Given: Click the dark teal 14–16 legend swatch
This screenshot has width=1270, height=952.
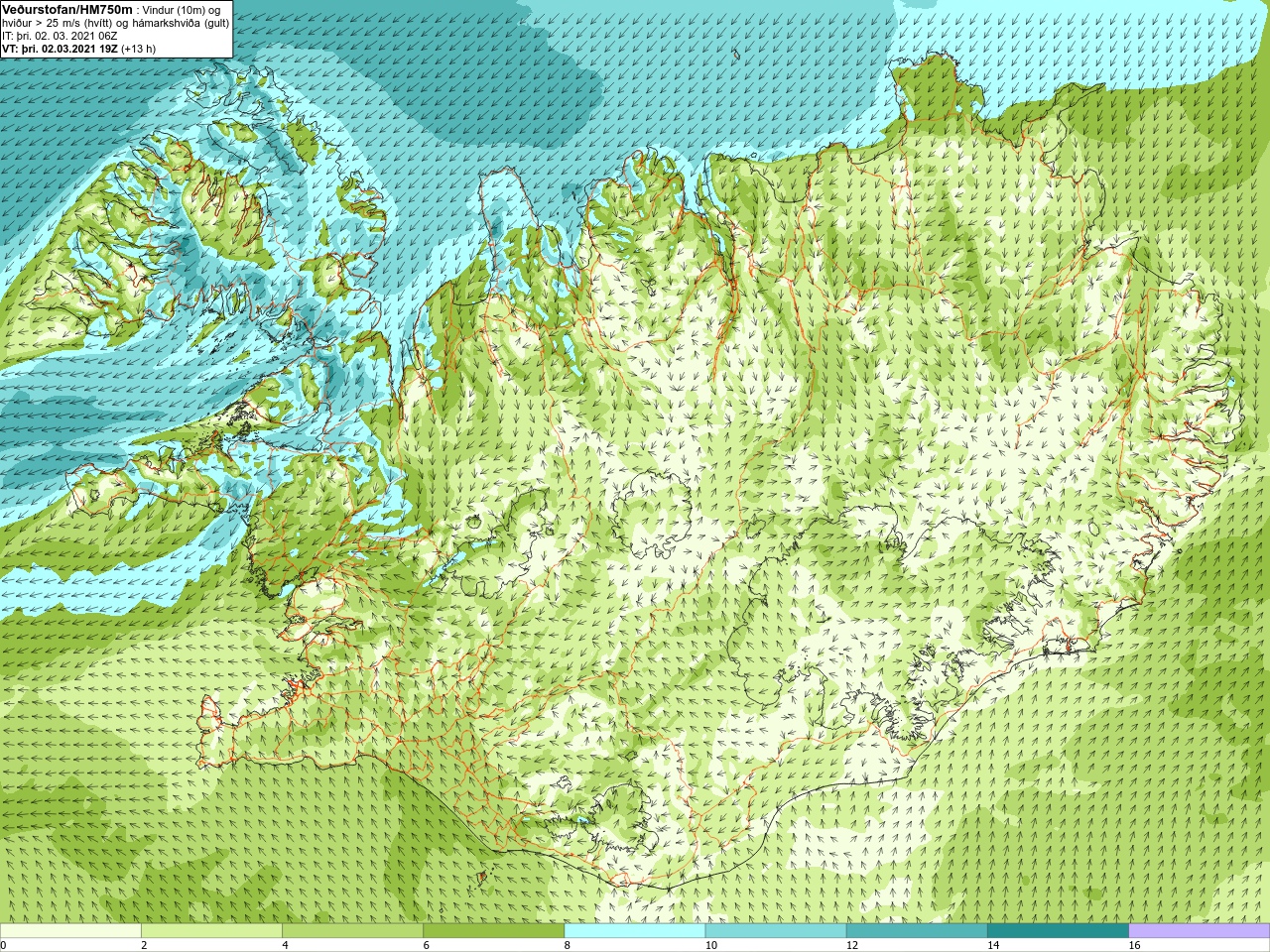Looking at the screenshot, I should 1059,931.
